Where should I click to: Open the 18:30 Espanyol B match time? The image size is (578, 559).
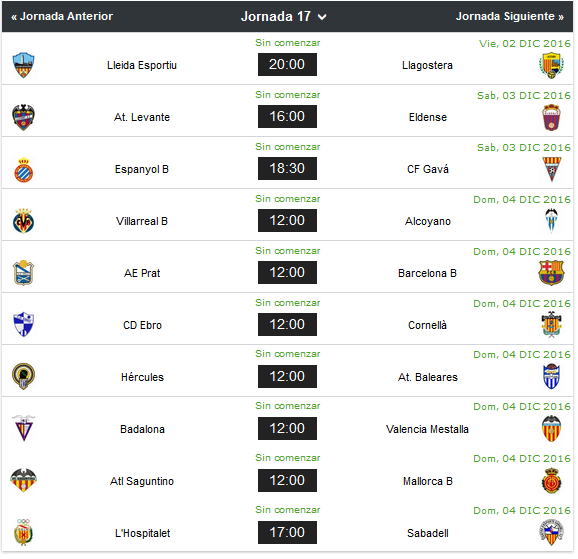point(287,169)
